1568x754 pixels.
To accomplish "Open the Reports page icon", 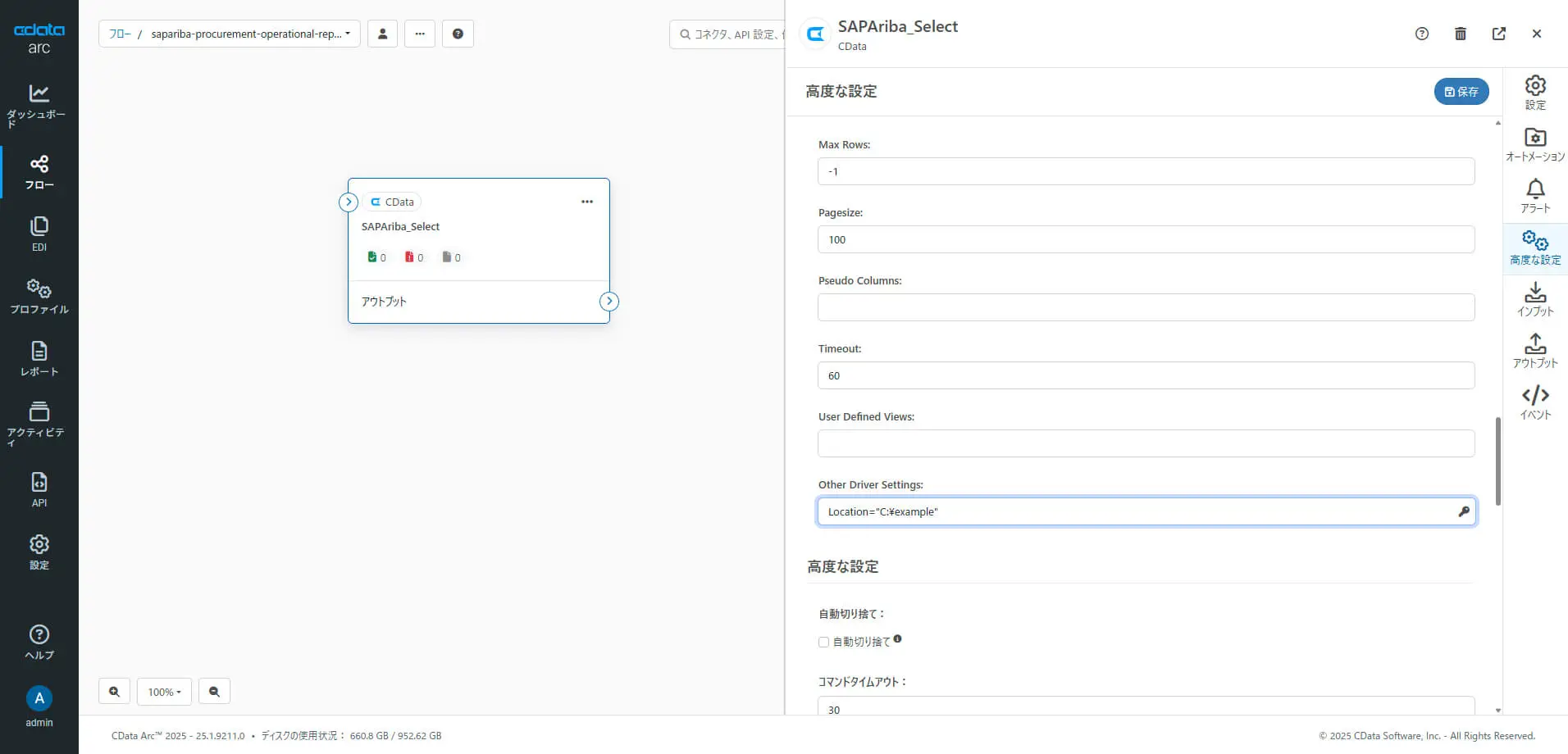I will (39, 358).
